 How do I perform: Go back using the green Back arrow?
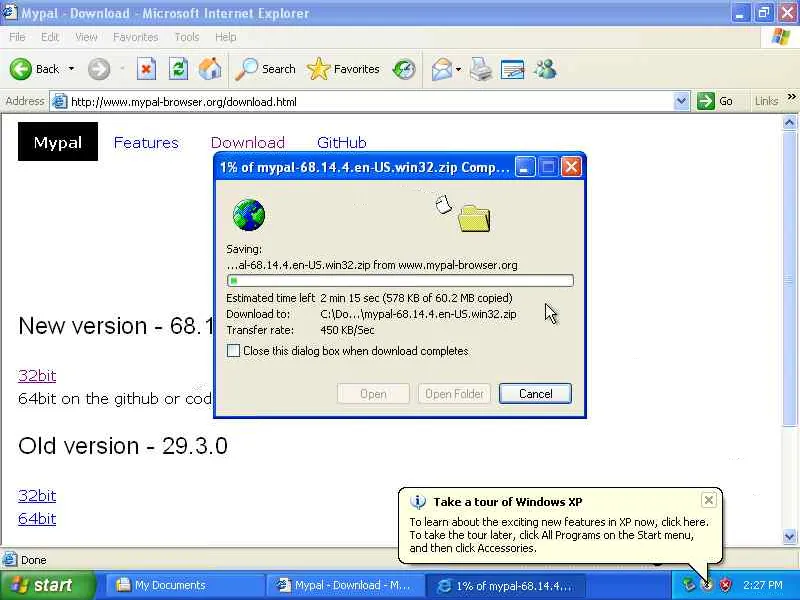(x=21, y=69)
